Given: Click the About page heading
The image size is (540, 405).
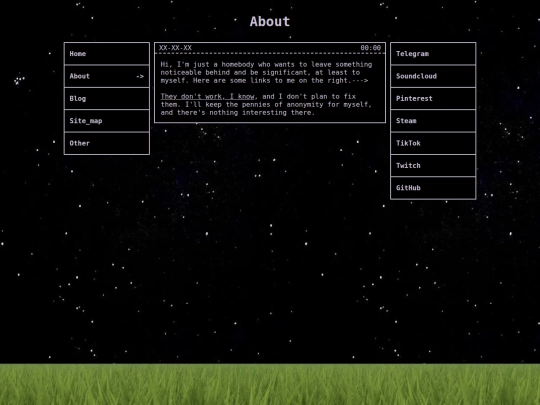Looking at the screenshot, I should coord(270,22).
